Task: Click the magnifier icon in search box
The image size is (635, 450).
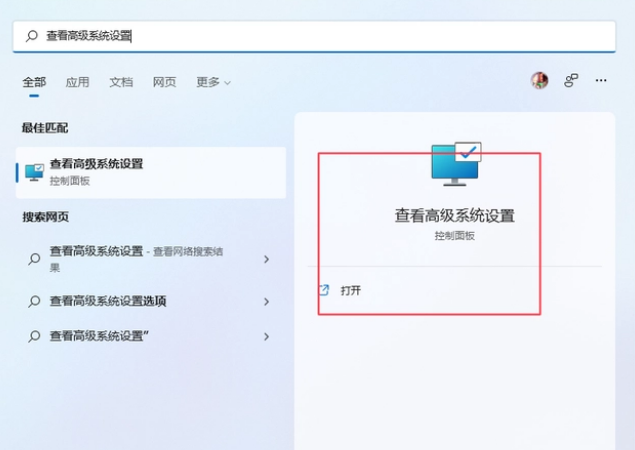Action: (32, 36)
